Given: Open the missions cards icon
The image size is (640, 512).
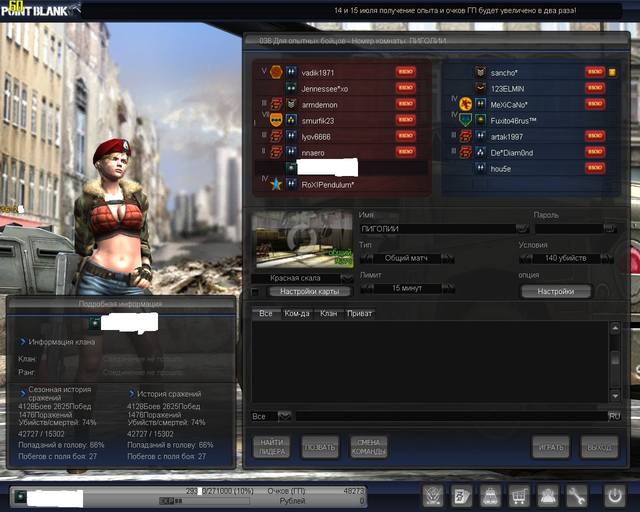Looking at the screenshot, I should point(462,496).
